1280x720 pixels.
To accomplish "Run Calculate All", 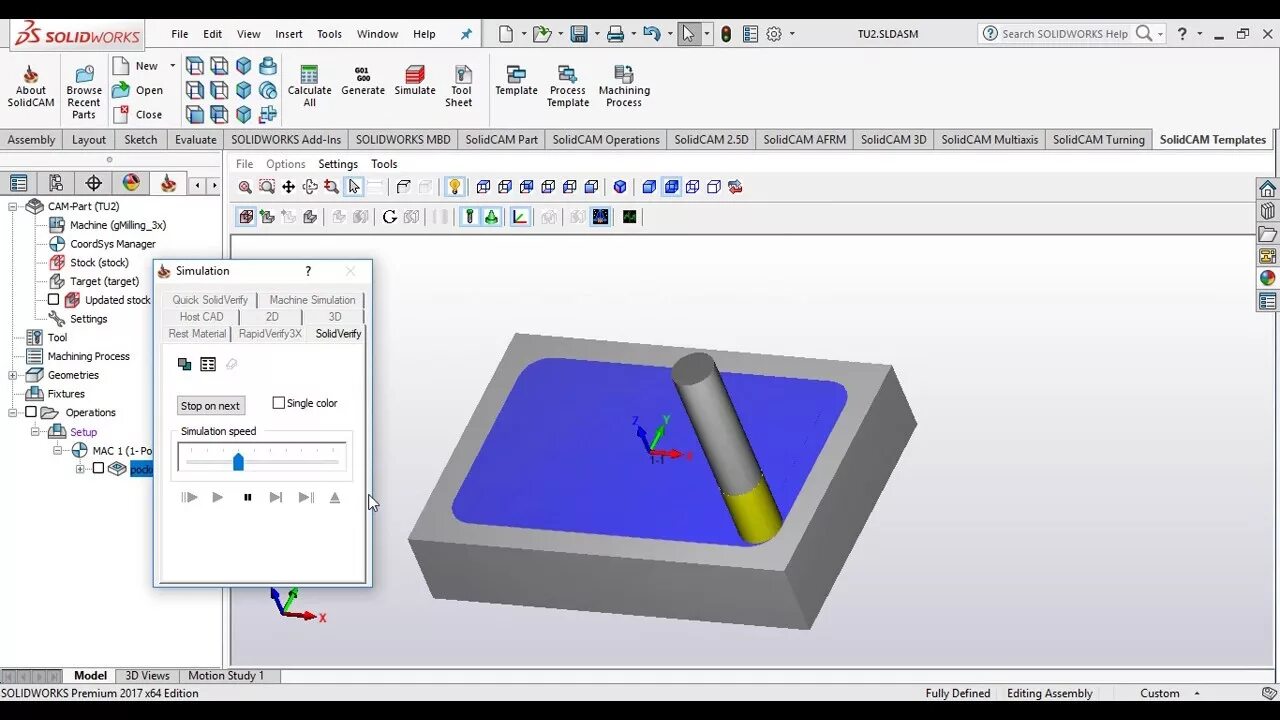I will (x=309, y=86).
